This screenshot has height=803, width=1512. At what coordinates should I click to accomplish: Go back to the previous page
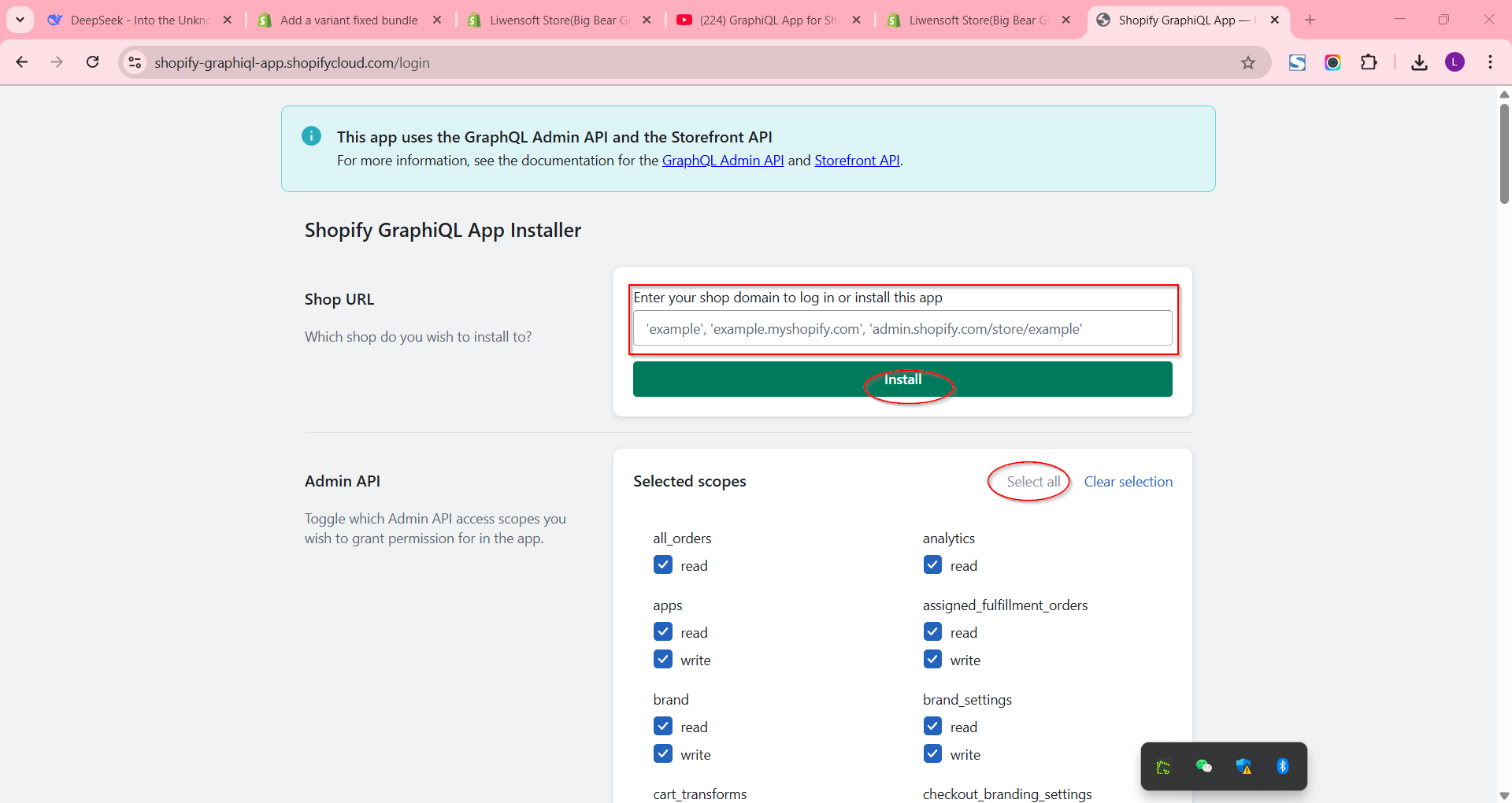[x=22, y=62]
